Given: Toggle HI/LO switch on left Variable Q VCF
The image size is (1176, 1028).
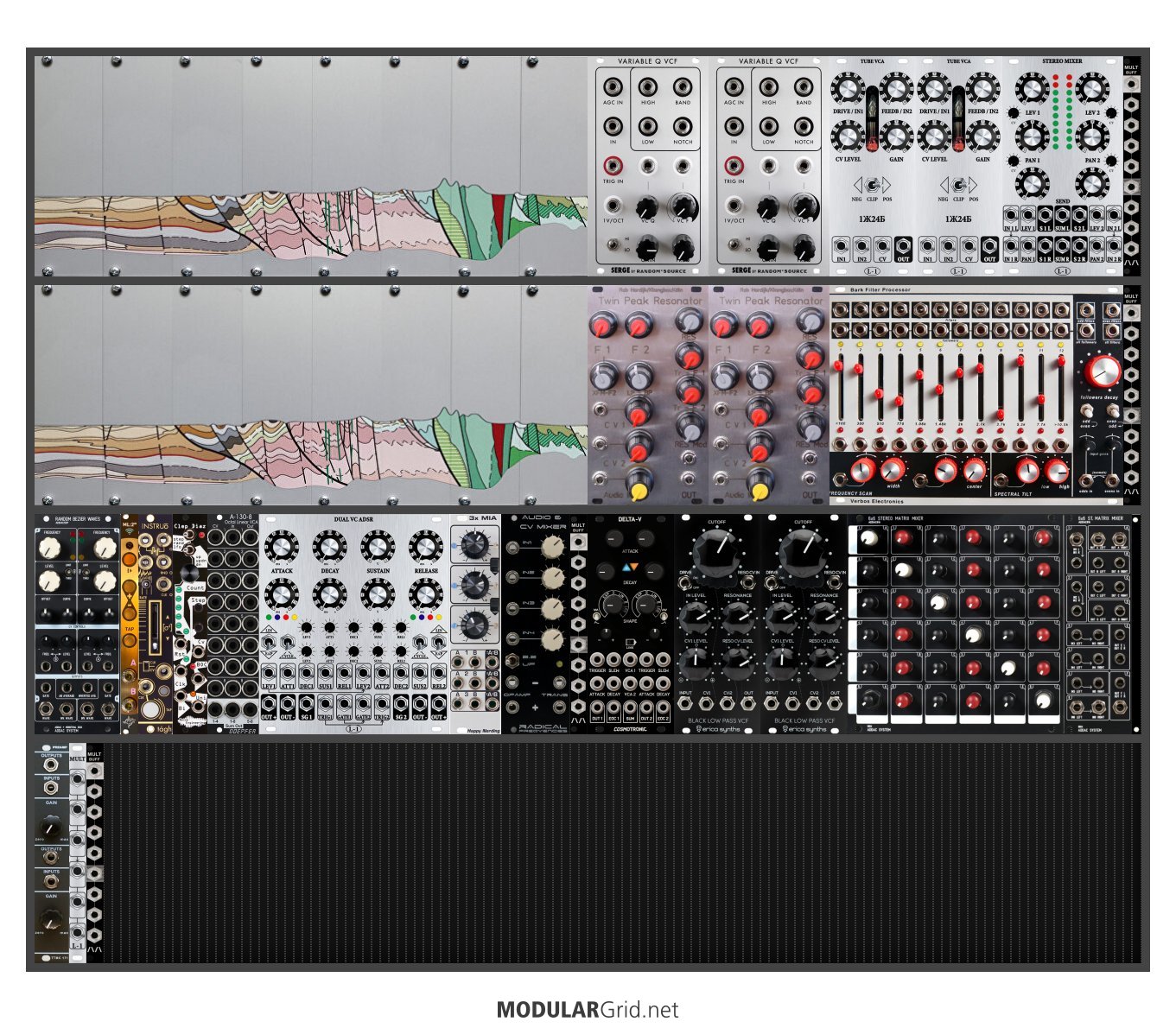Looking at the screenshot, I should [x=613, y=245].
